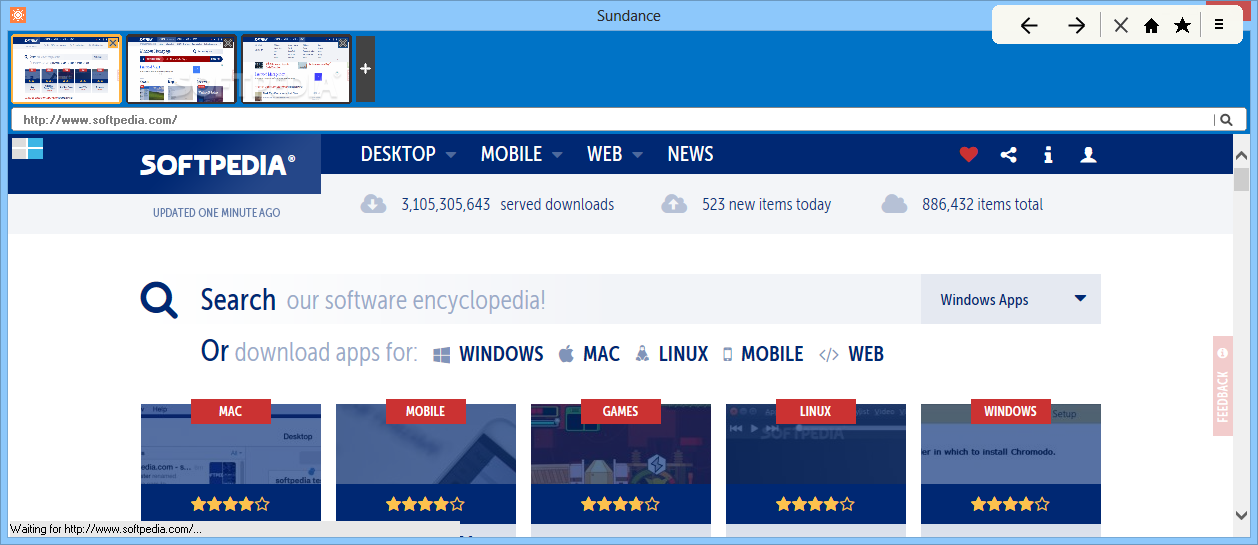The image size is (1258, 545).
Task: Click the items total cloud icon
Action: (894, 204)
